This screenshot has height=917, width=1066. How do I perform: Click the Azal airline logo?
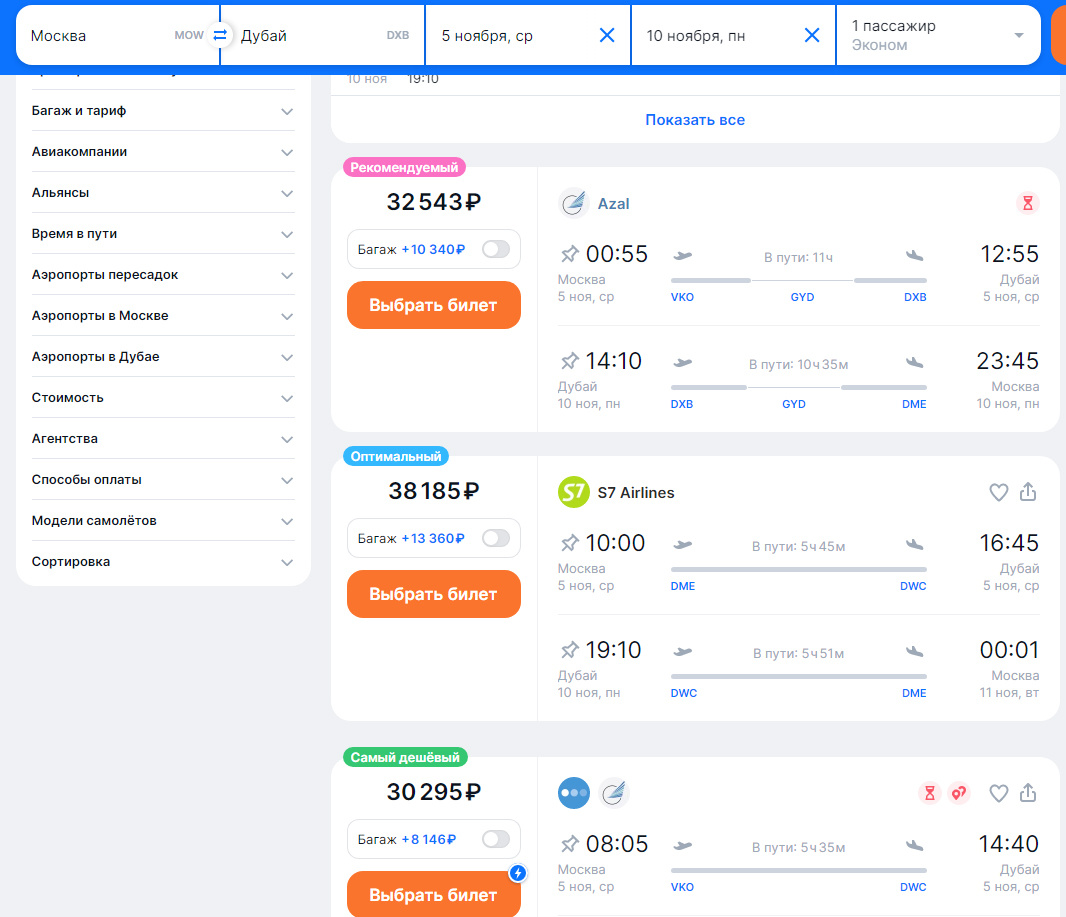tap(573, 203)
